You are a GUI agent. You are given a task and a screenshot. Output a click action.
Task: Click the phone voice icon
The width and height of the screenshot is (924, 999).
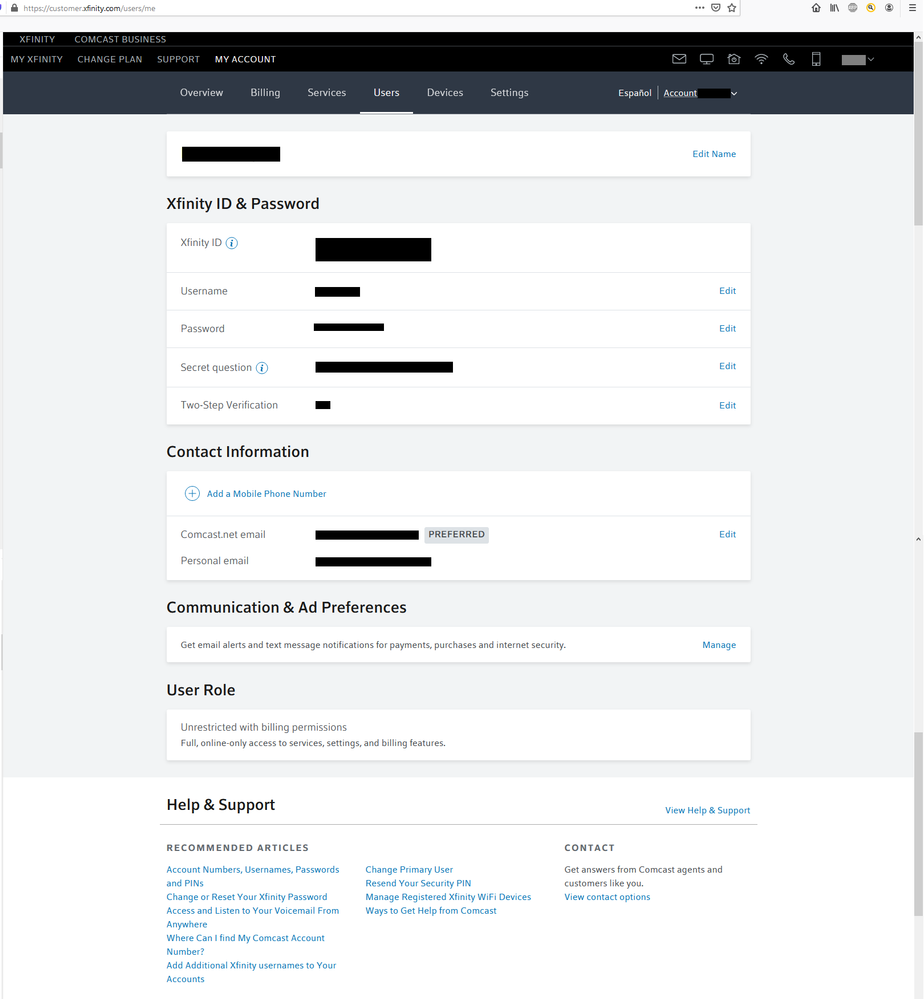[x=789, y=59]
